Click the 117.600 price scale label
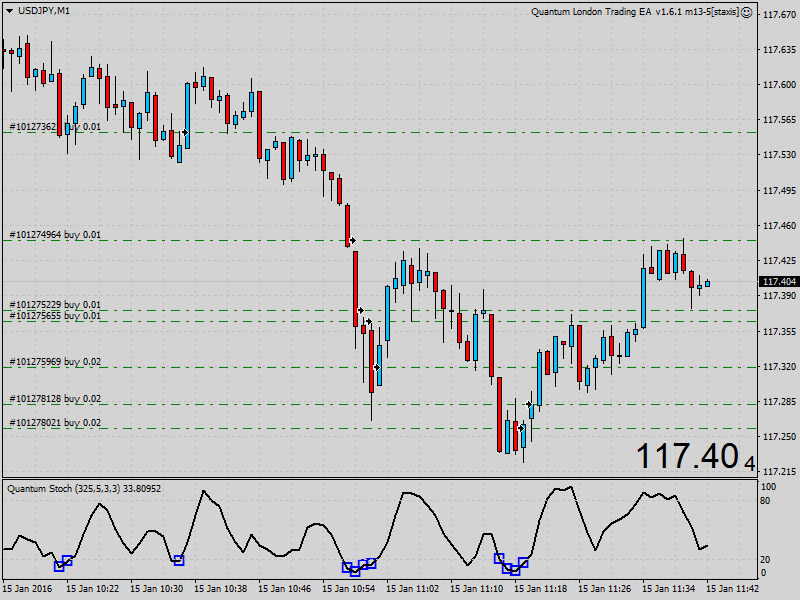Viewport: 800px width, 600px height. tap(779, 85)
